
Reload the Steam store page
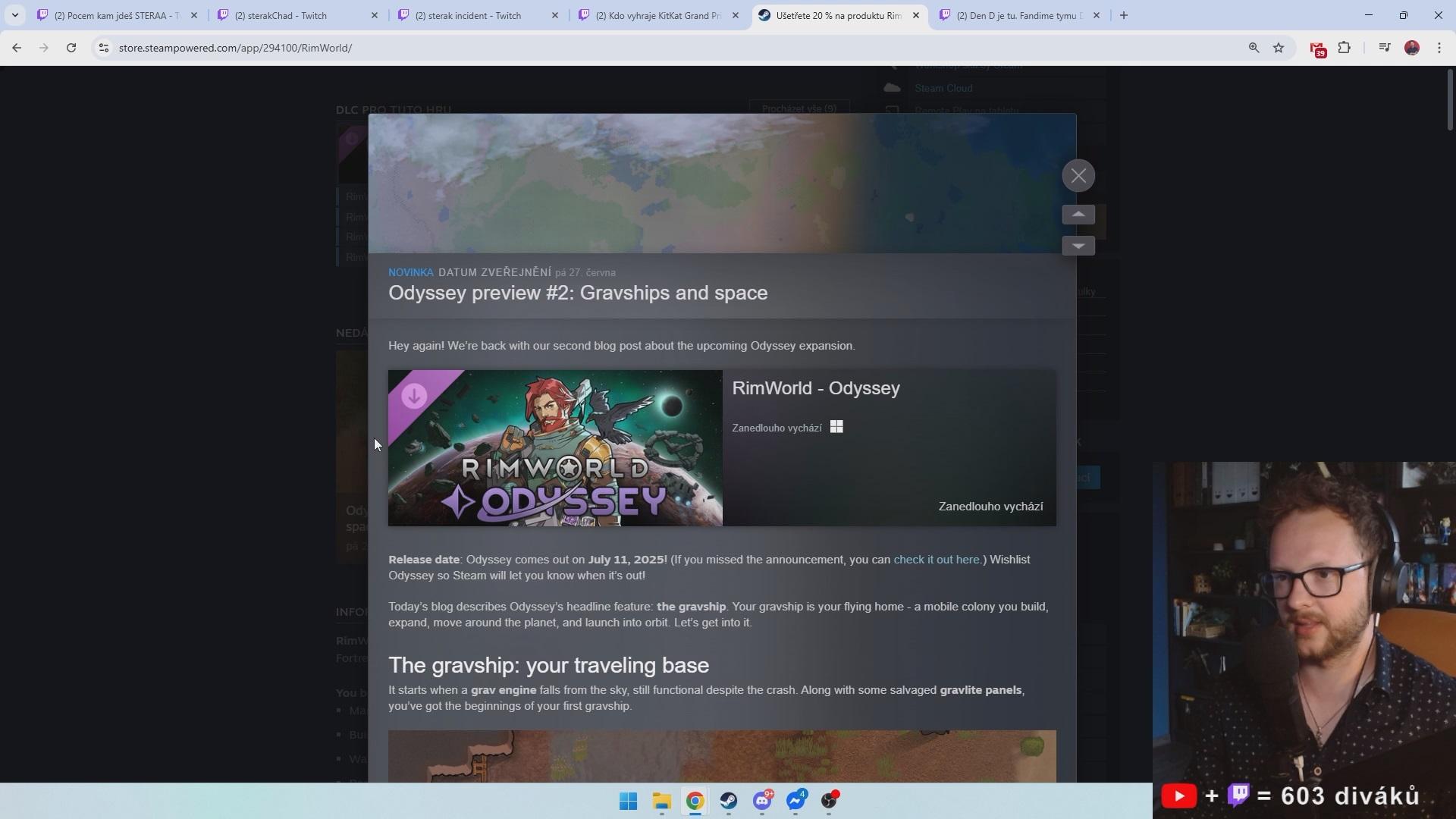pos(71,48)
